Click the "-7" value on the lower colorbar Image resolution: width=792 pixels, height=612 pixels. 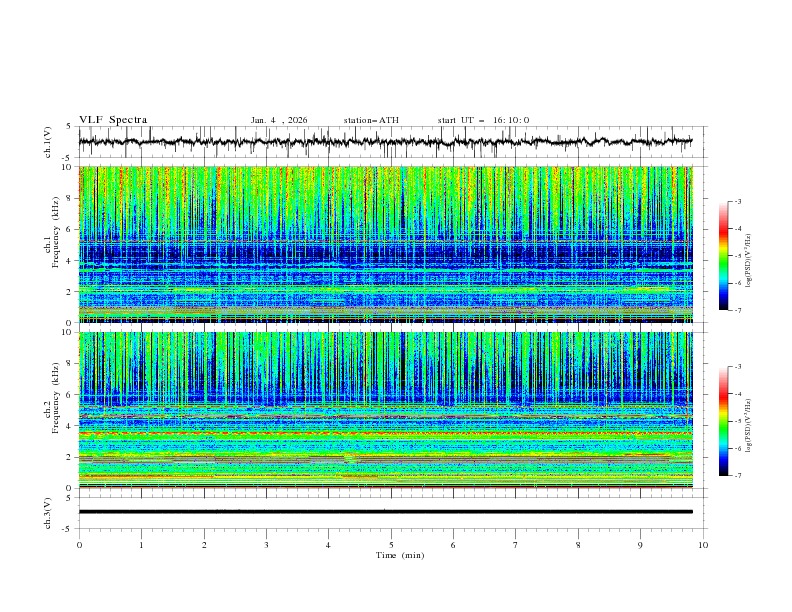click(738, 475)
